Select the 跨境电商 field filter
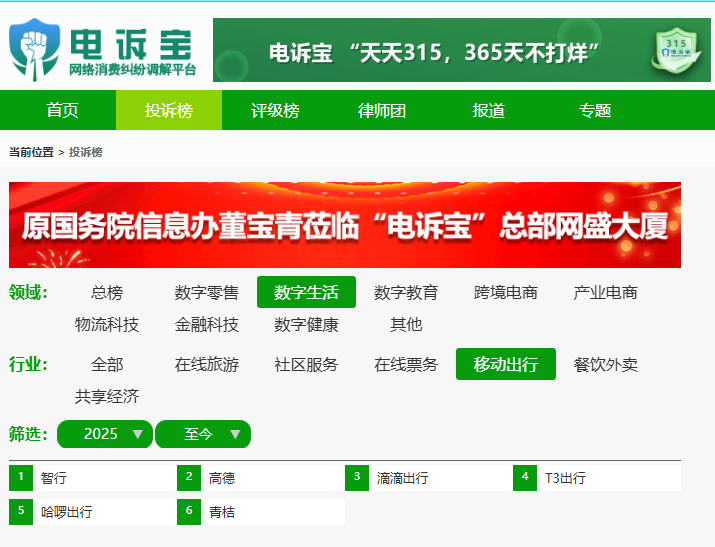 [x=506, y=292]
